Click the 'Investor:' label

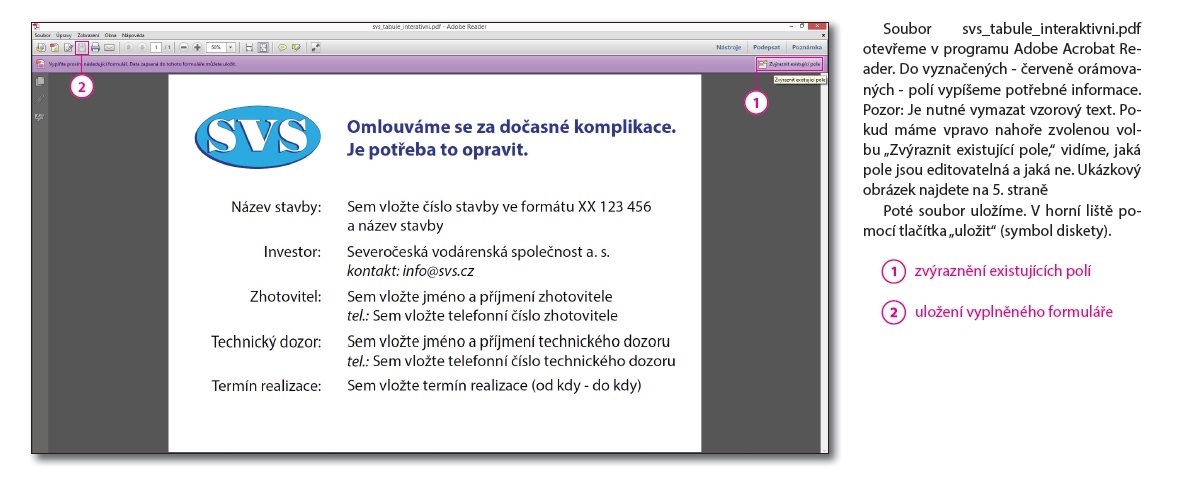[x=292, y=251]
